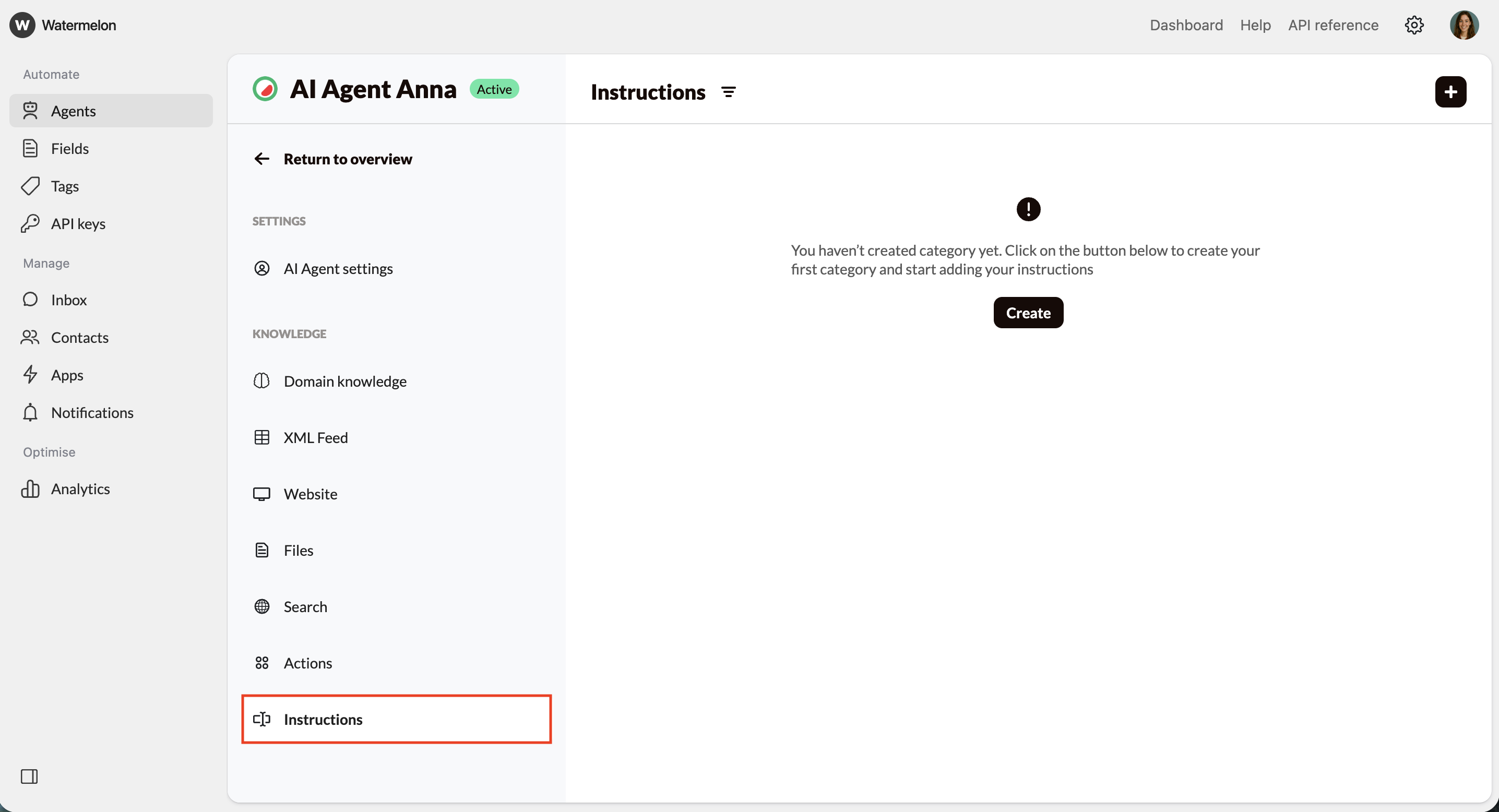Click Create to add first category
The image size is (1499, 812).
[x=1028, y=313]
